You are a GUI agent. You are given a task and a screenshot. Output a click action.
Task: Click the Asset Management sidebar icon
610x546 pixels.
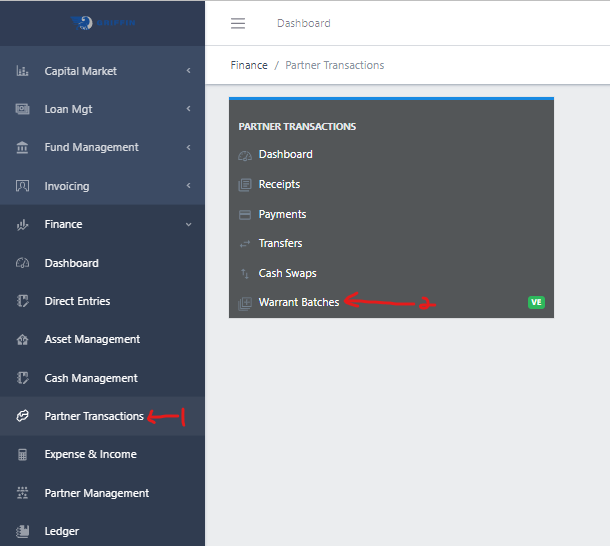(22, 340)
